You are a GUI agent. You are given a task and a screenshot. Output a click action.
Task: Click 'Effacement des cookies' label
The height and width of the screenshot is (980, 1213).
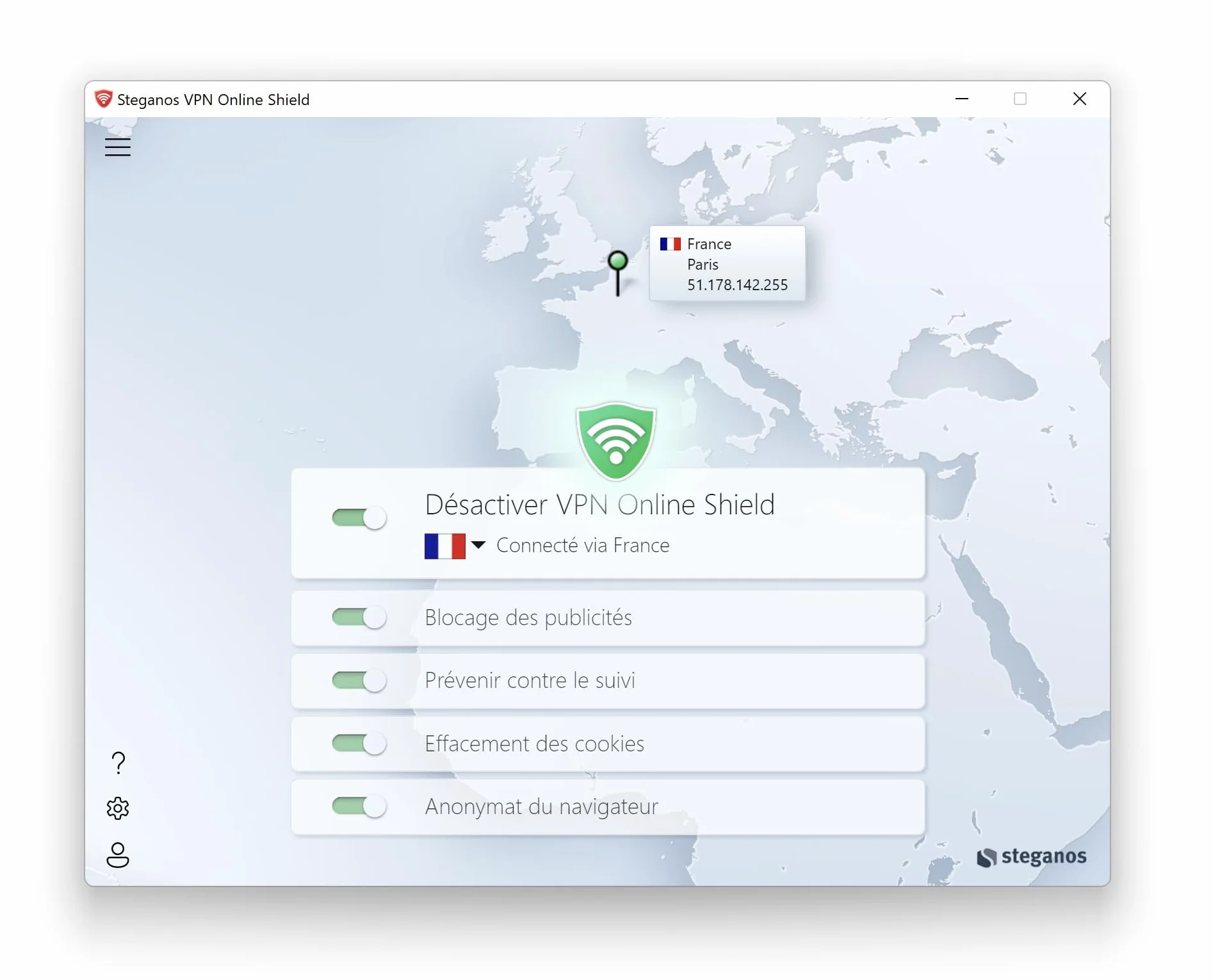click(x=534, y=743)
